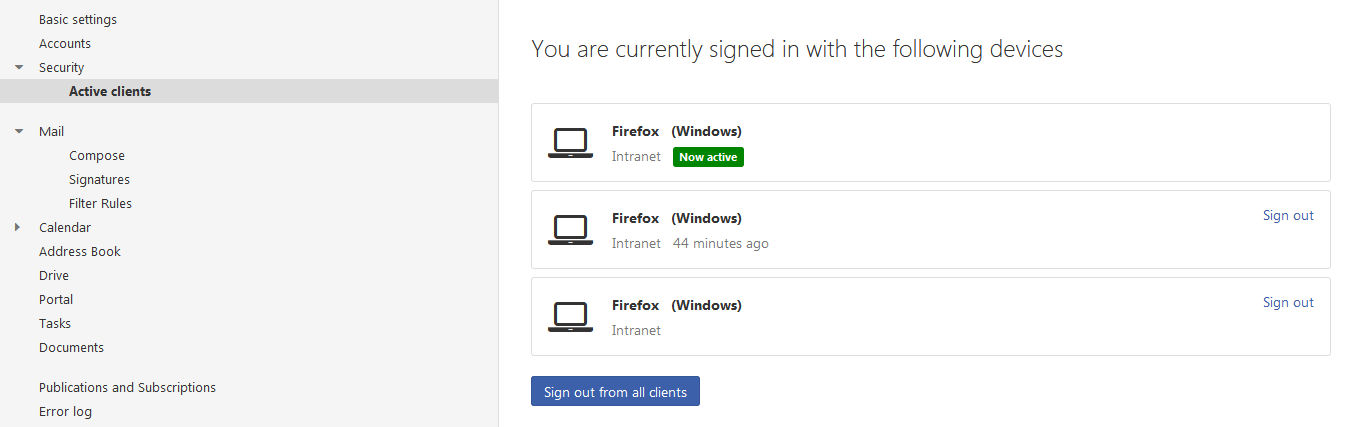Viewport: 1371px width, 427px height.
Task: Open Compose settings under Mail
Action: click(x=97, y=156)
